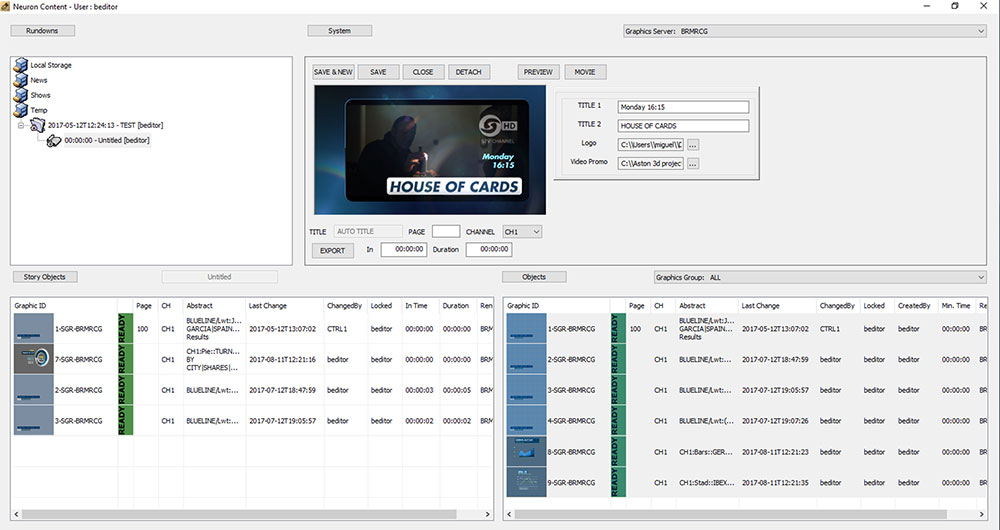
Task: Click the TITLE 2 input field
Action: pyautogui.click(x=683, y=126)
